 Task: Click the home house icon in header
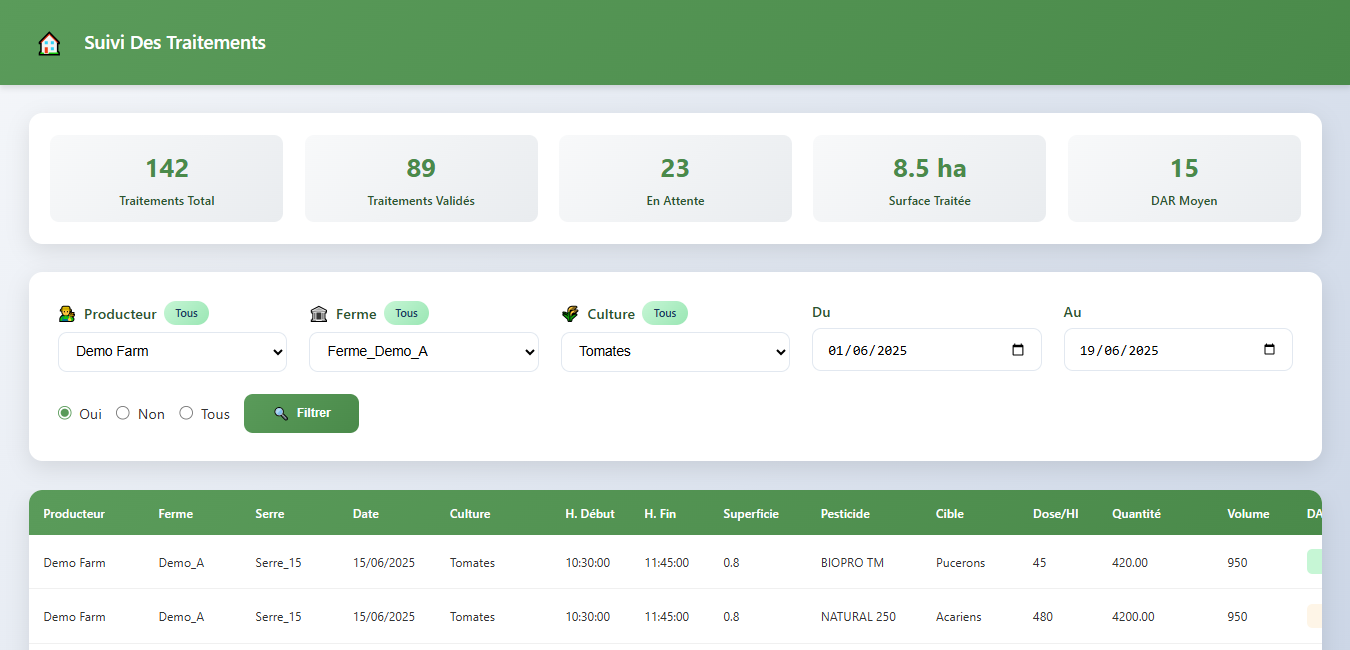(49, 43)
